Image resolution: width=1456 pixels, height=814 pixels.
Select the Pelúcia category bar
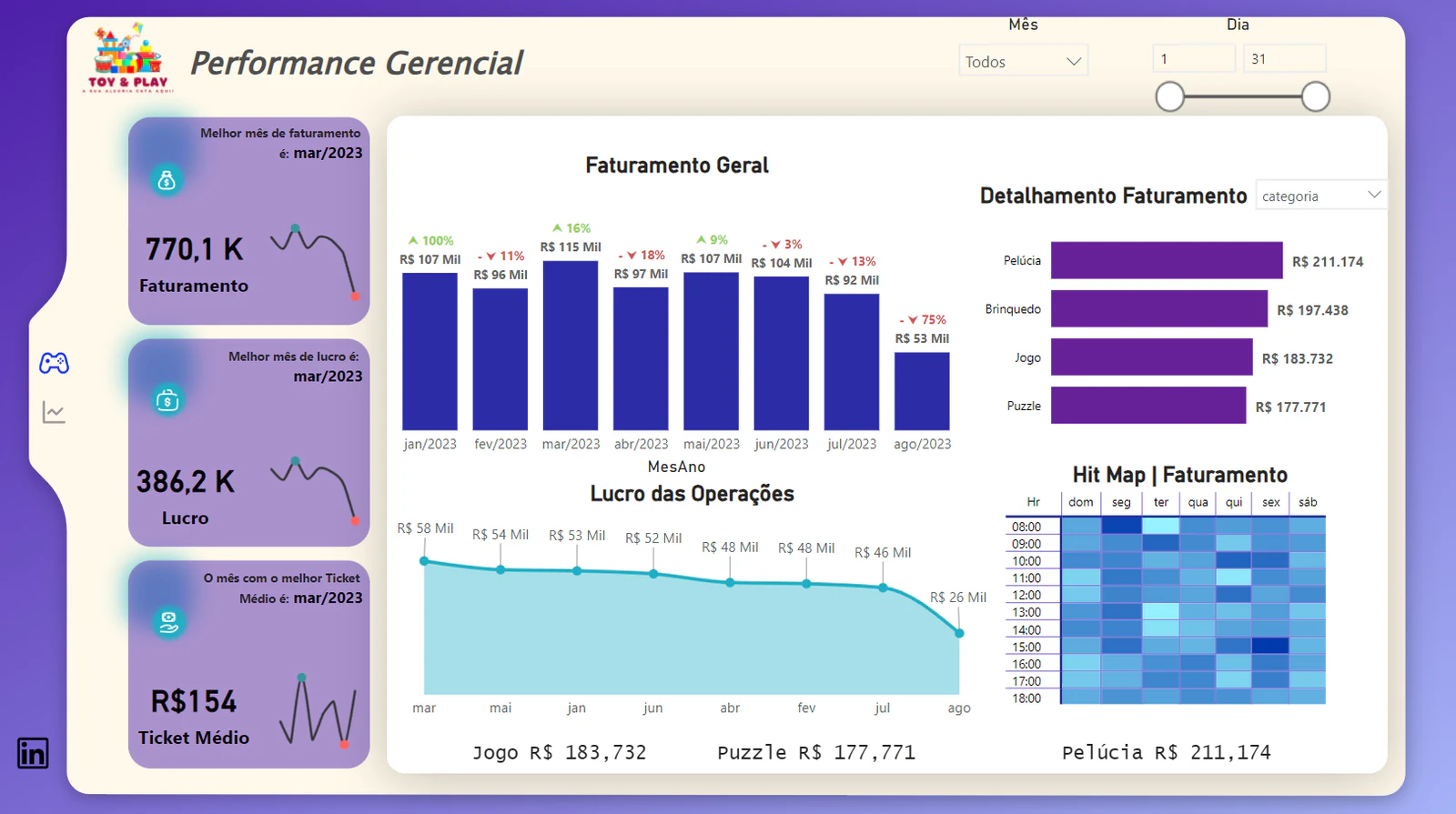point(1167,260)
